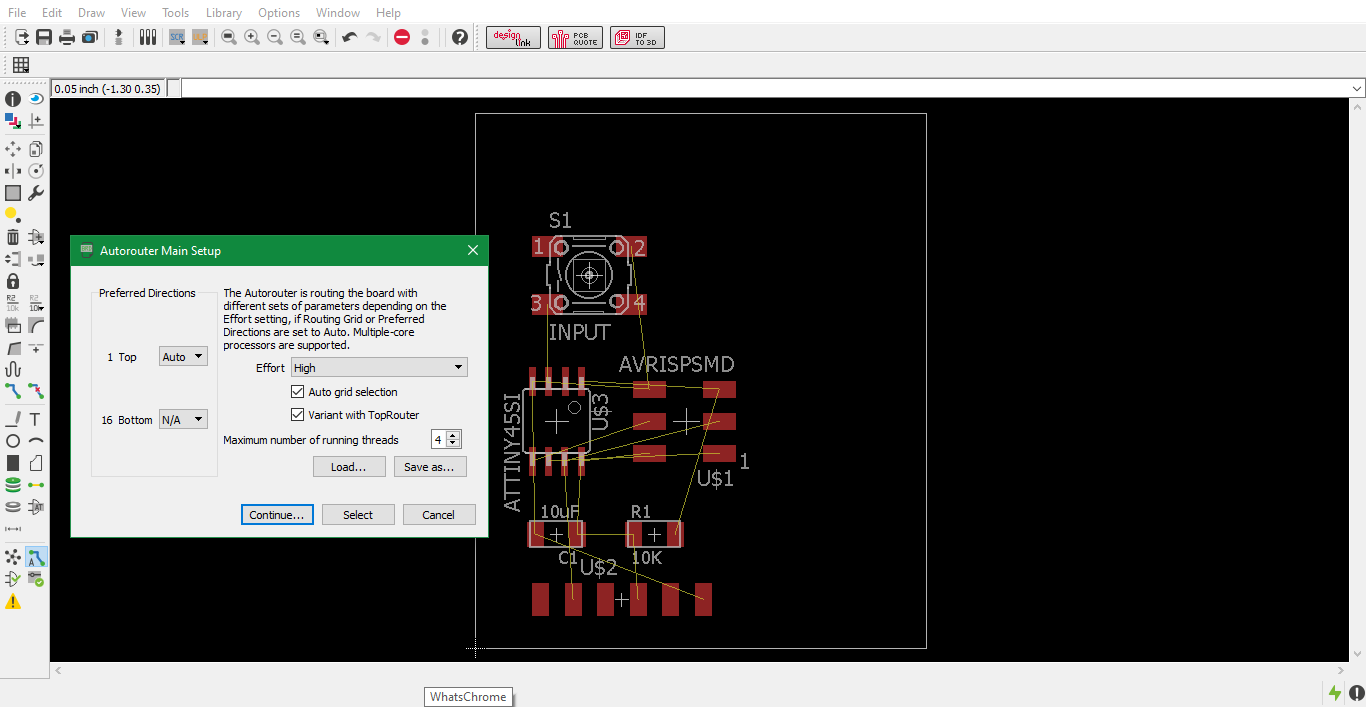The width and height of the screenshot is (1366, 707).
Task: Select the Text tool
Action: click(36, 419)
